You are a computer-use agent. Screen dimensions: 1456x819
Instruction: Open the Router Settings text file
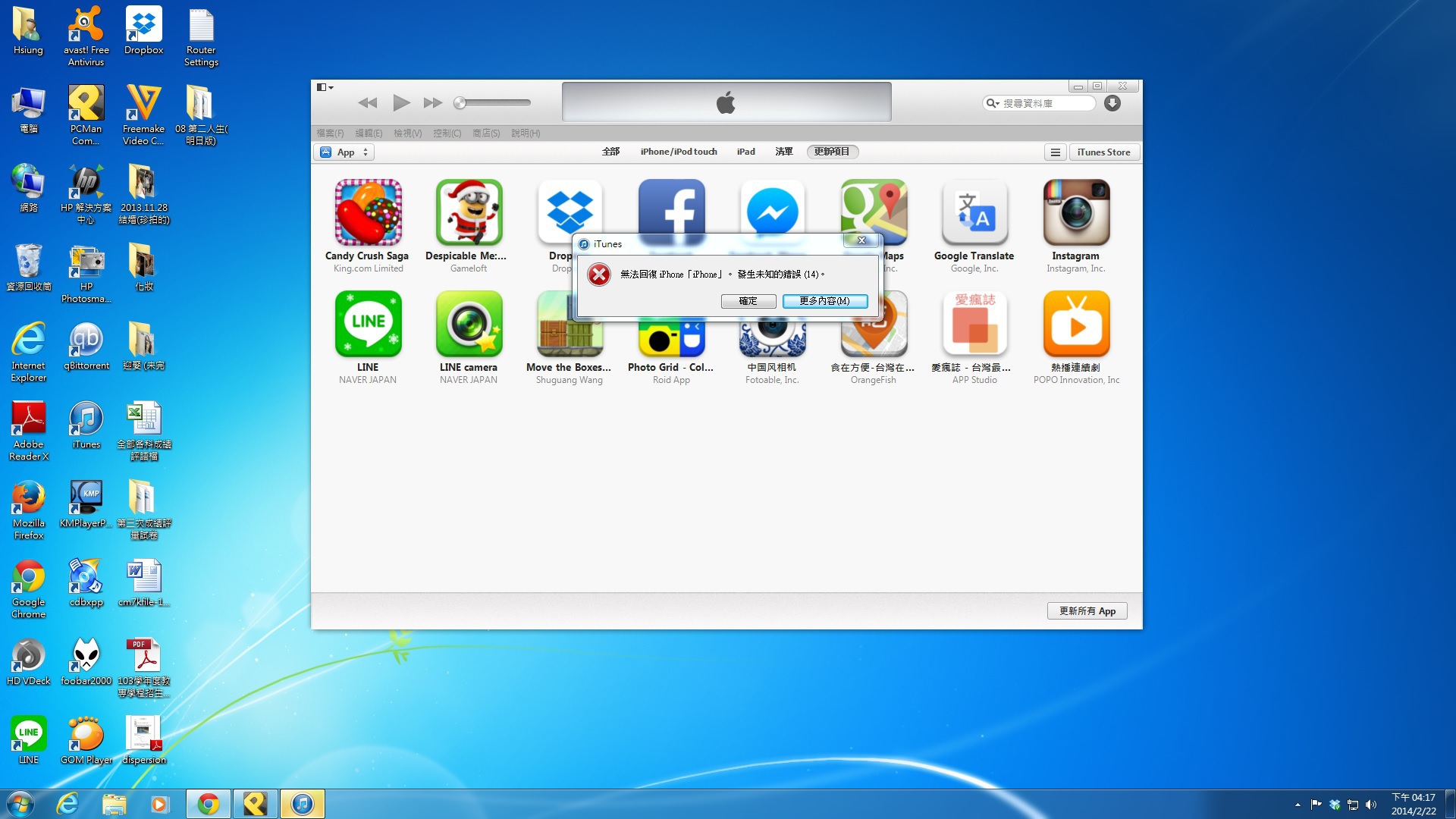[201, 36]
